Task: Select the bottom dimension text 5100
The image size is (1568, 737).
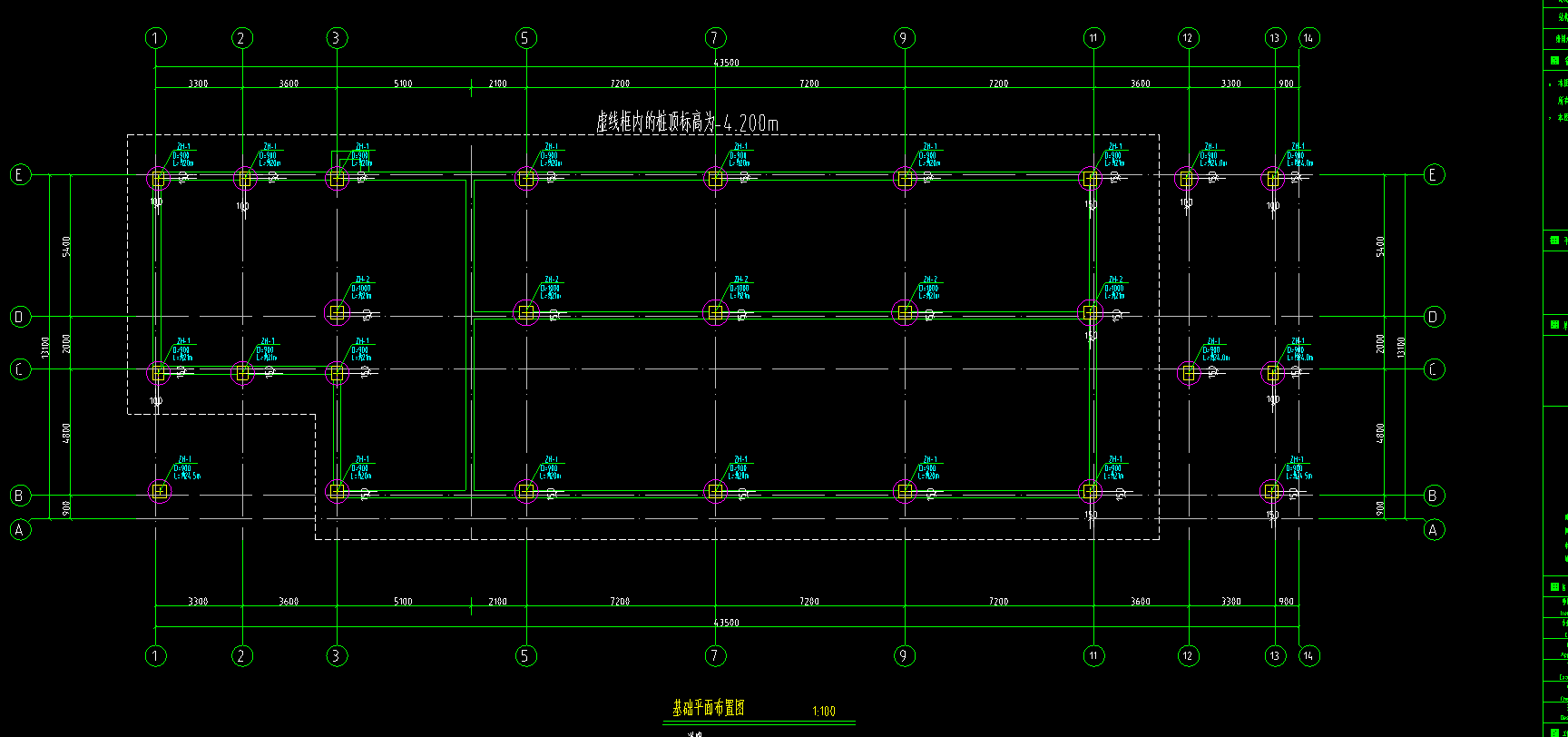Action: (403, 602)
